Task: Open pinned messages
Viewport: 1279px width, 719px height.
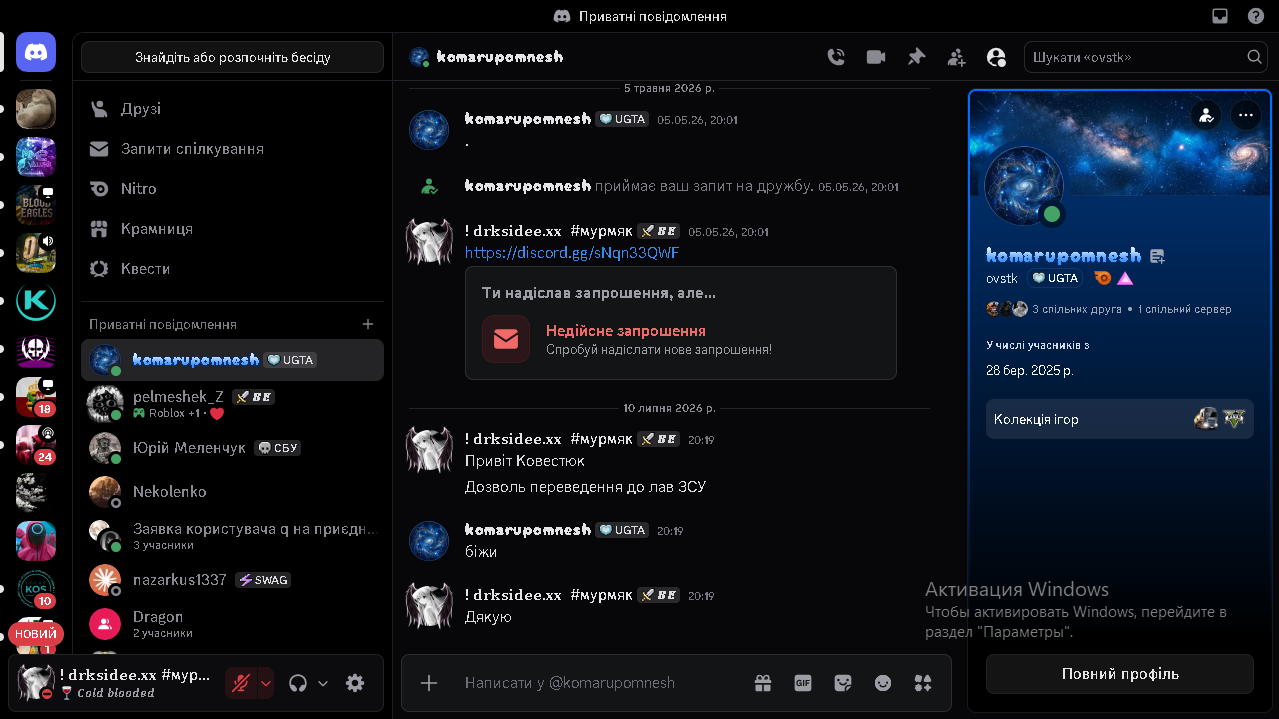Action: pyautogui.click(x=916, y=57)
